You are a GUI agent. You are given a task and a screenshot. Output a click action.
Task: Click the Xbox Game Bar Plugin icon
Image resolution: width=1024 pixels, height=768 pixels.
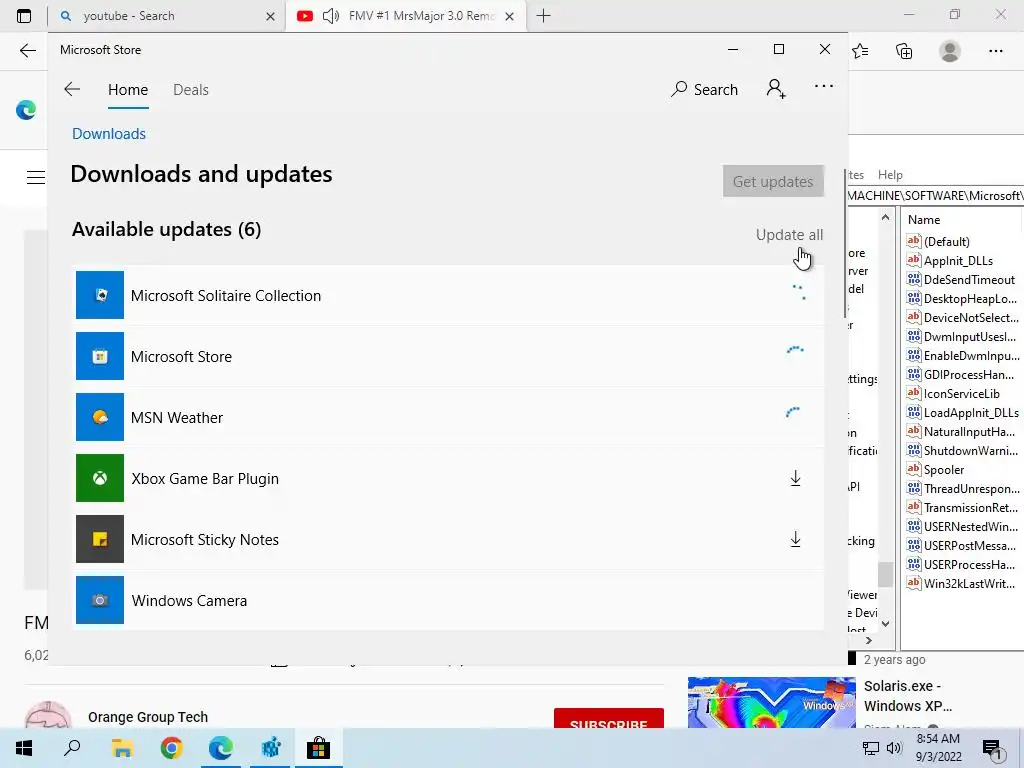click(100, 478)
